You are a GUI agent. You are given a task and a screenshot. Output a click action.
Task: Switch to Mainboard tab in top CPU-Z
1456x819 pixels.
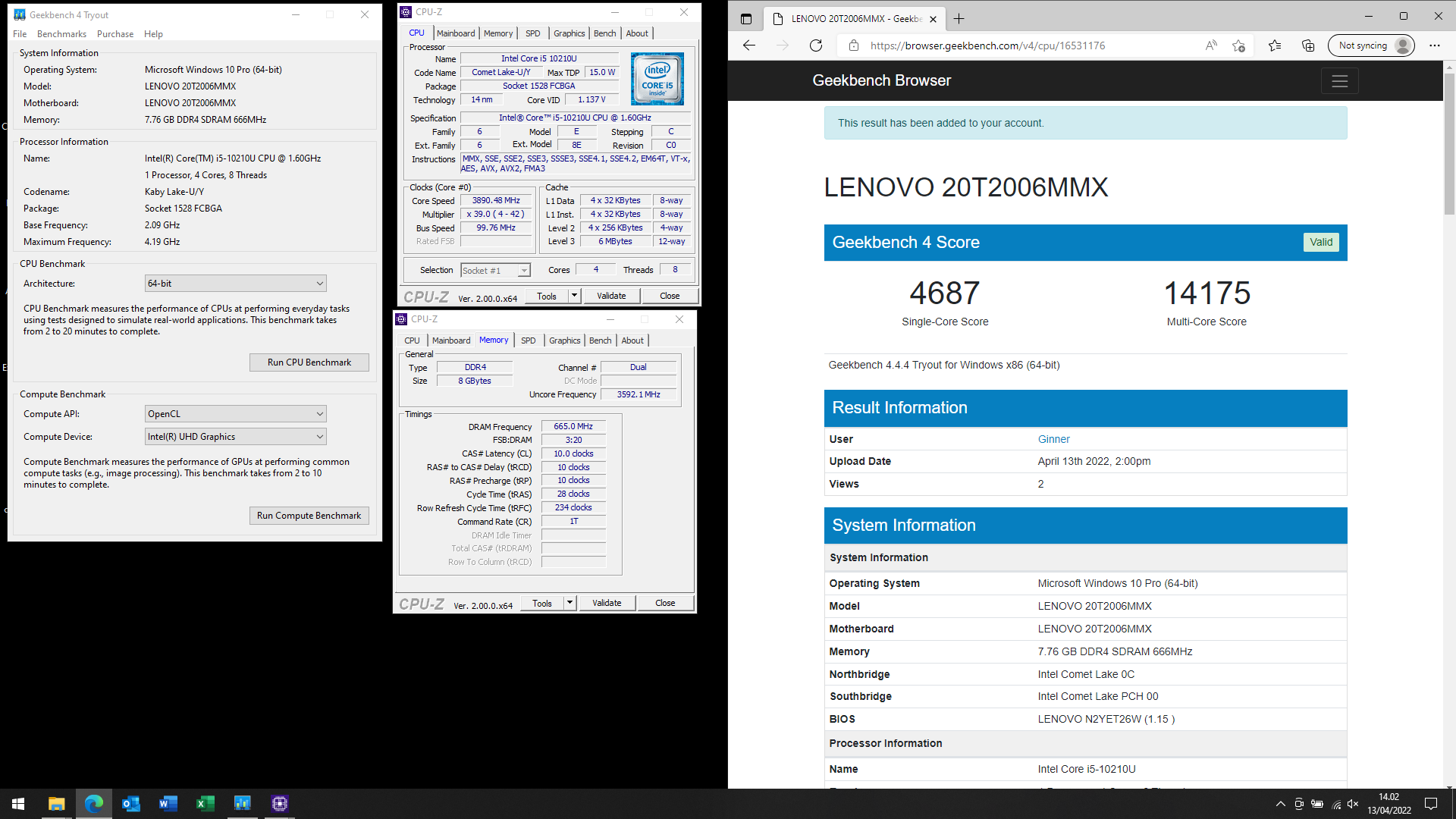click(x=456, y=33)
